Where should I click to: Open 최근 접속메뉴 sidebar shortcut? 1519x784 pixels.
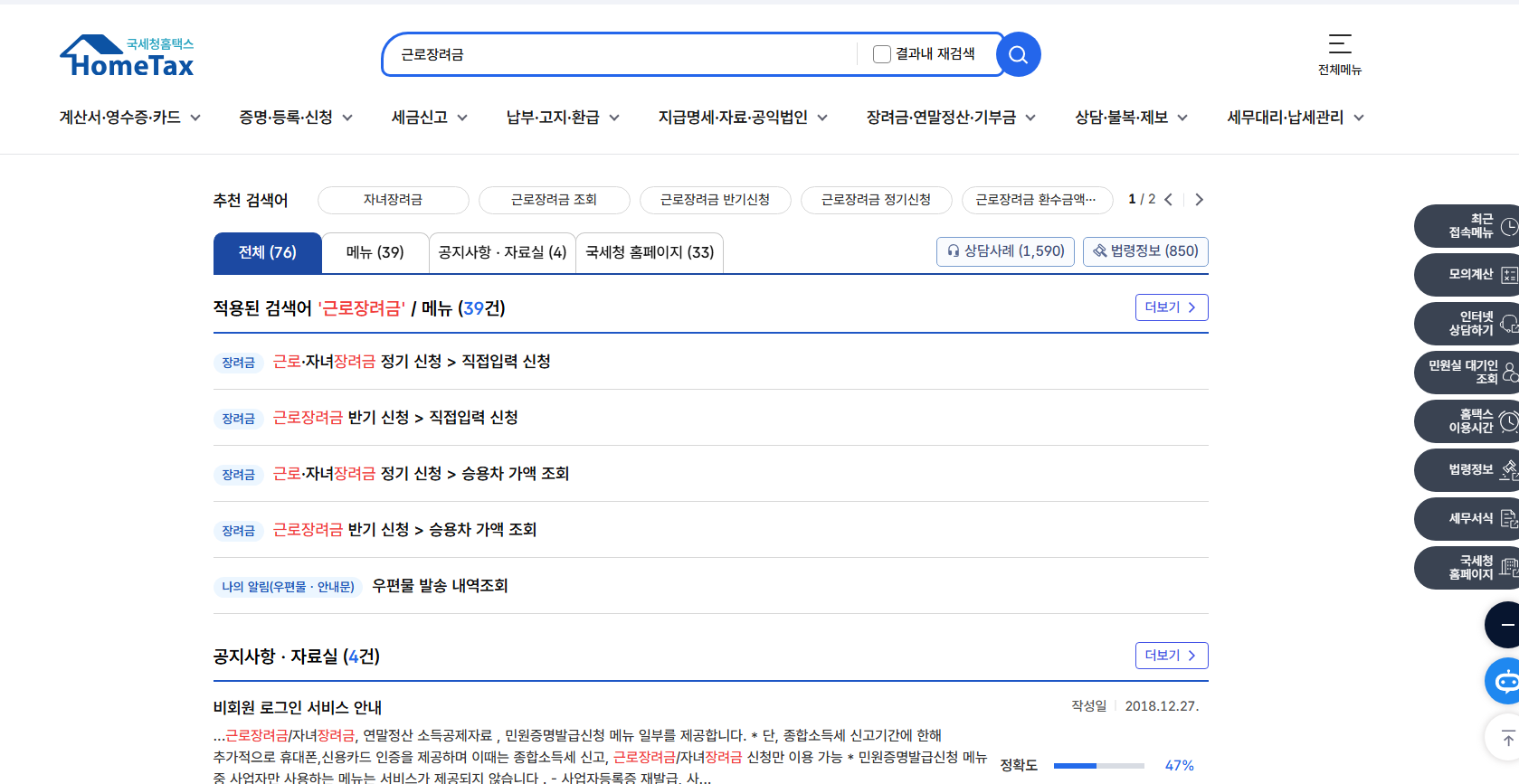coord(1467,226)
